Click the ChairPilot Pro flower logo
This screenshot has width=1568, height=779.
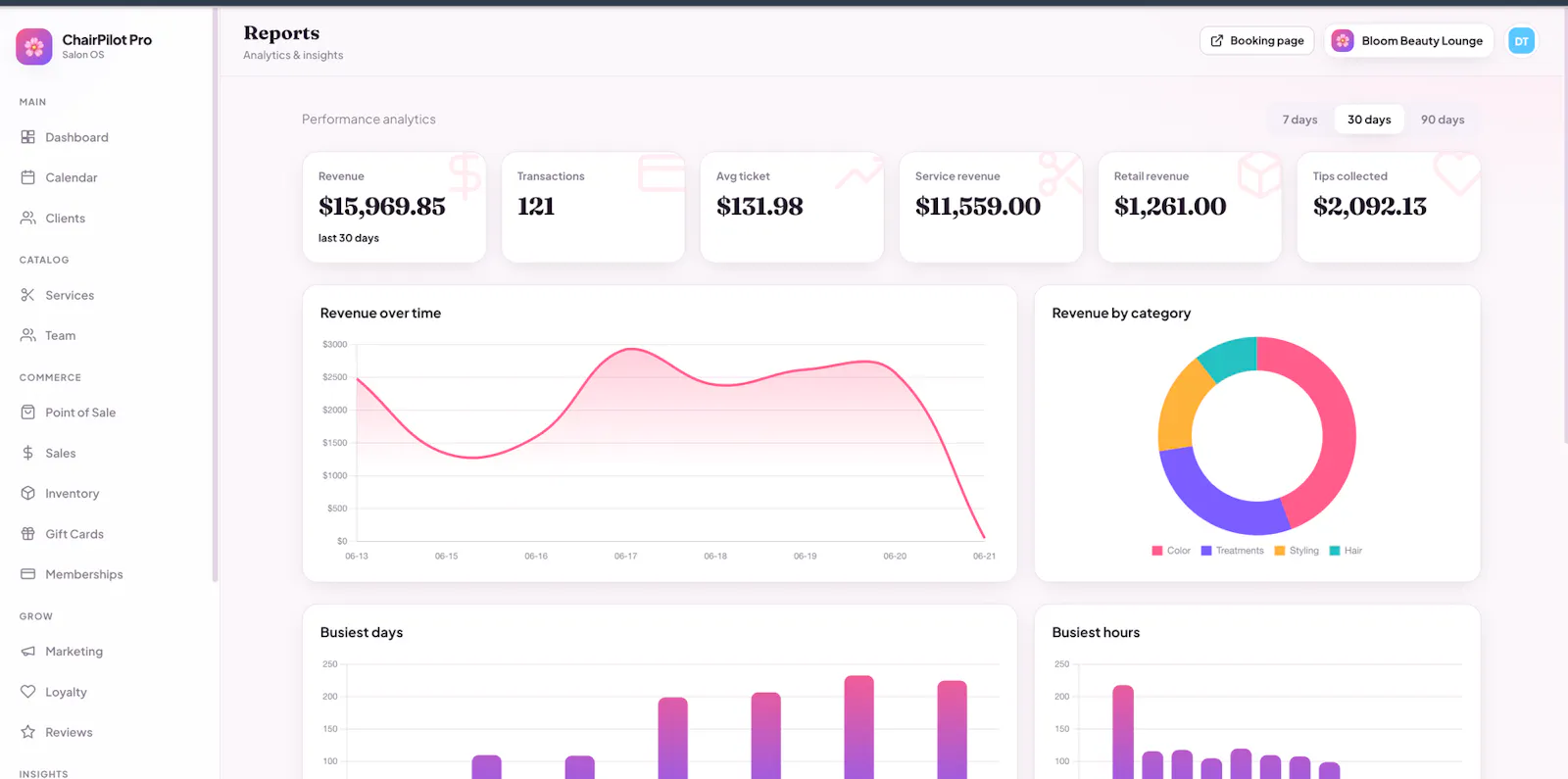click(x=34, y=46)
